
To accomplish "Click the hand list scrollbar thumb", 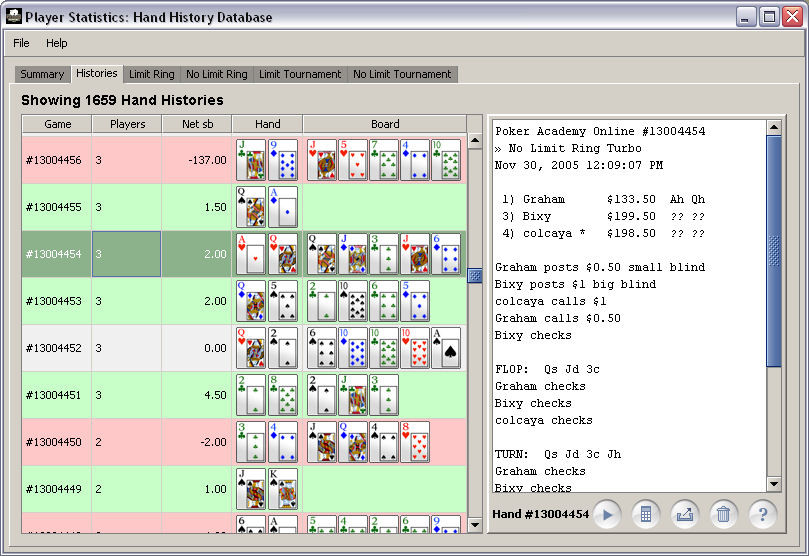I will coord(475,275).
